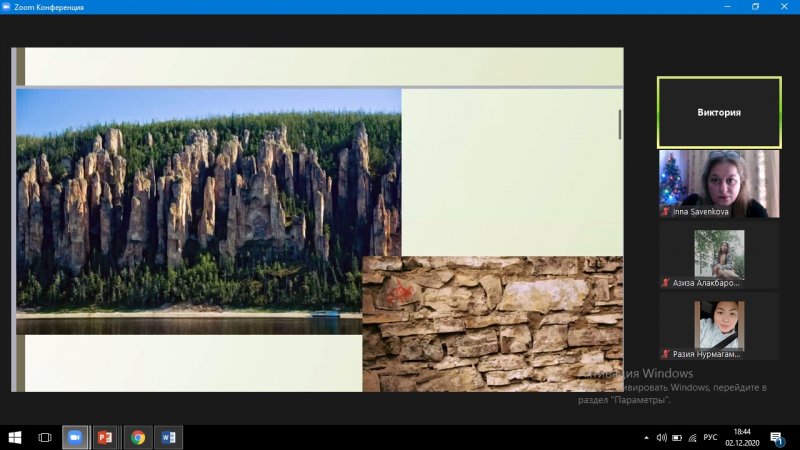
Task: Open the clock and date flyout
Action: (x=743, y=437)
